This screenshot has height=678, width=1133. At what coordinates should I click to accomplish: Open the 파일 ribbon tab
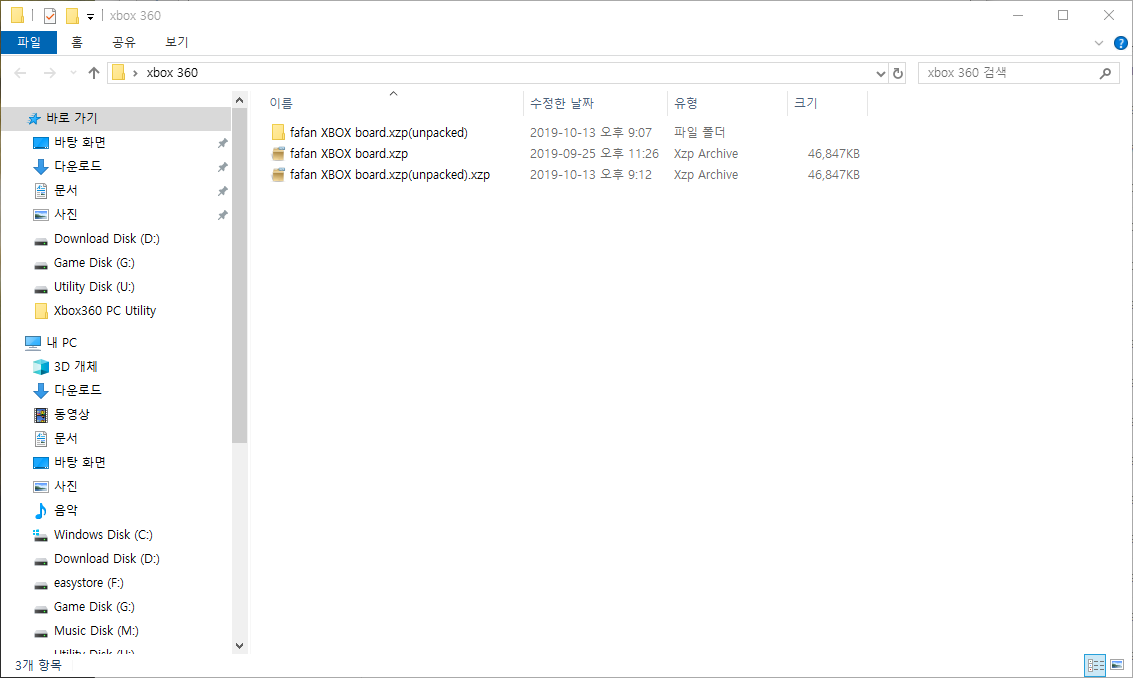point(29,43)
